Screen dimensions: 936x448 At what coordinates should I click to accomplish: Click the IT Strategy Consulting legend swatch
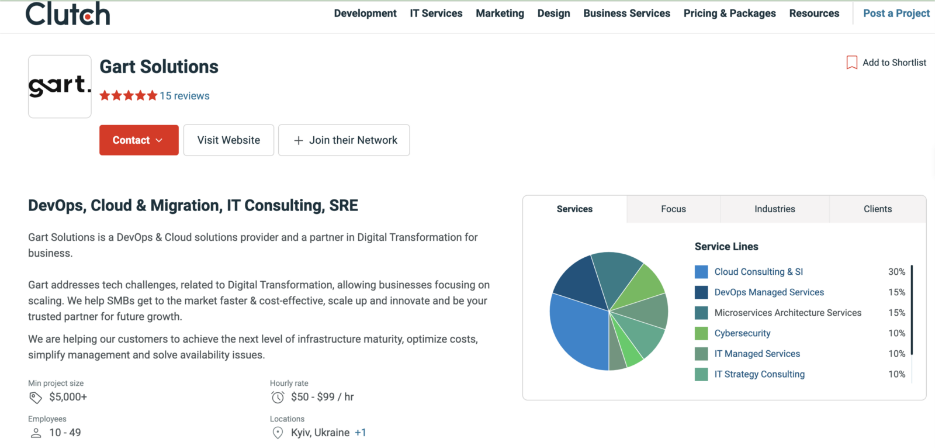701,374
